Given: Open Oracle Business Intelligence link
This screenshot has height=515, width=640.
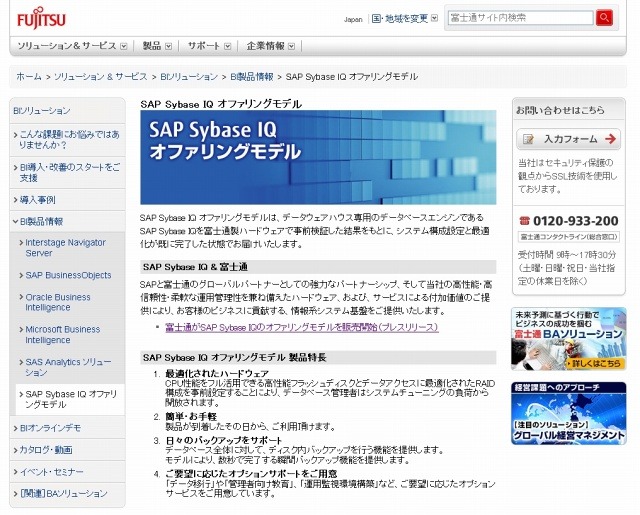Looking at the screenshot, I should tap(58, 302).
